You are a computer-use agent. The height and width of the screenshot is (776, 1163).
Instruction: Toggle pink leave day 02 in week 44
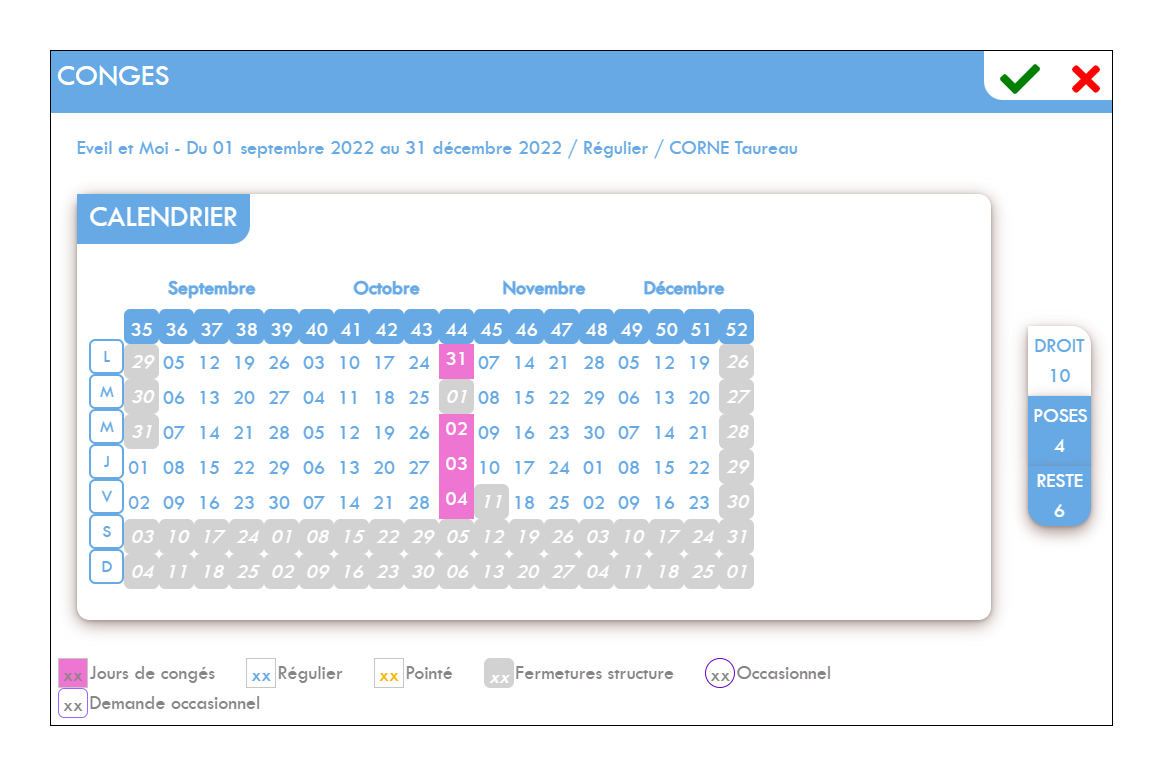pos(456,431)
